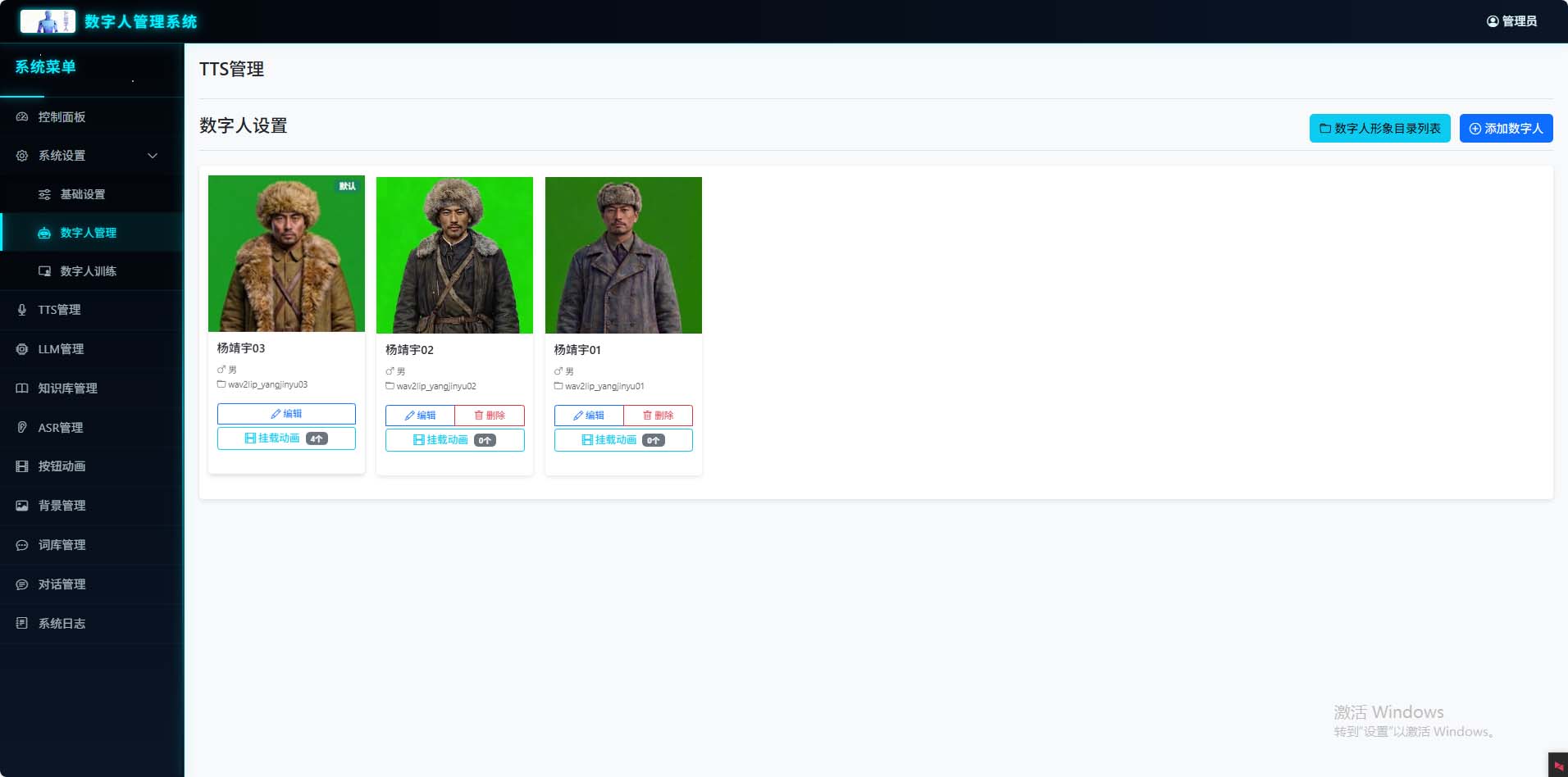
Task: Delete the 杨靖宇02 digital human
Action: [x=490, y=416]
